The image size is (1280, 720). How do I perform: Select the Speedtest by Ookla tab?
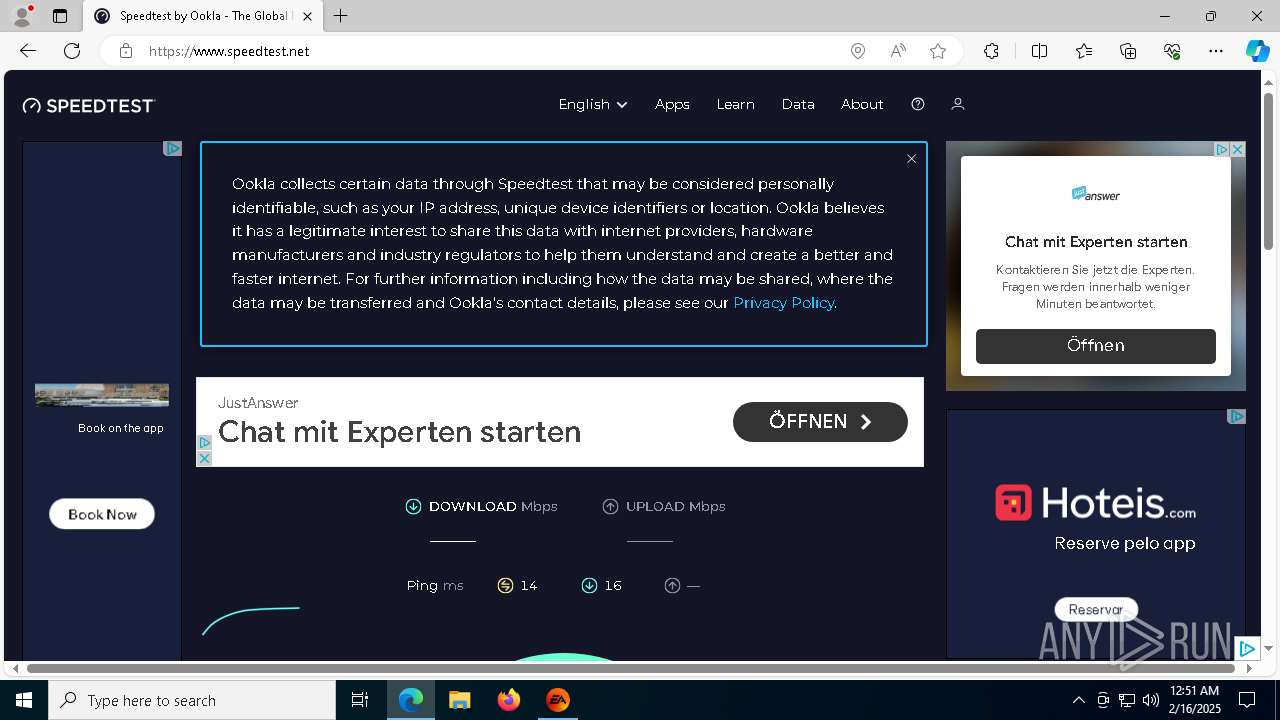click(203, 16)
